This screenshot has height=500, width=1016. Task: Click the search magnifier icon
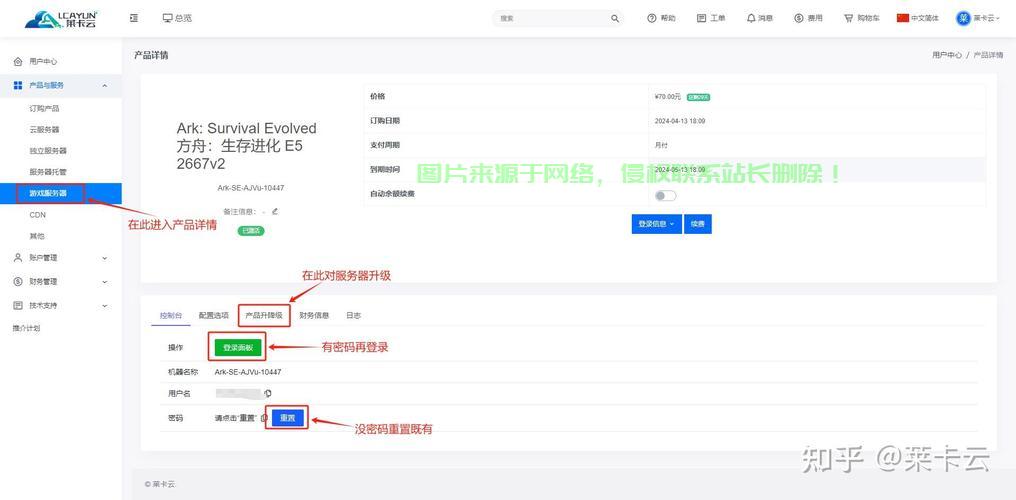pyautogui.click(x=615, y=18)
